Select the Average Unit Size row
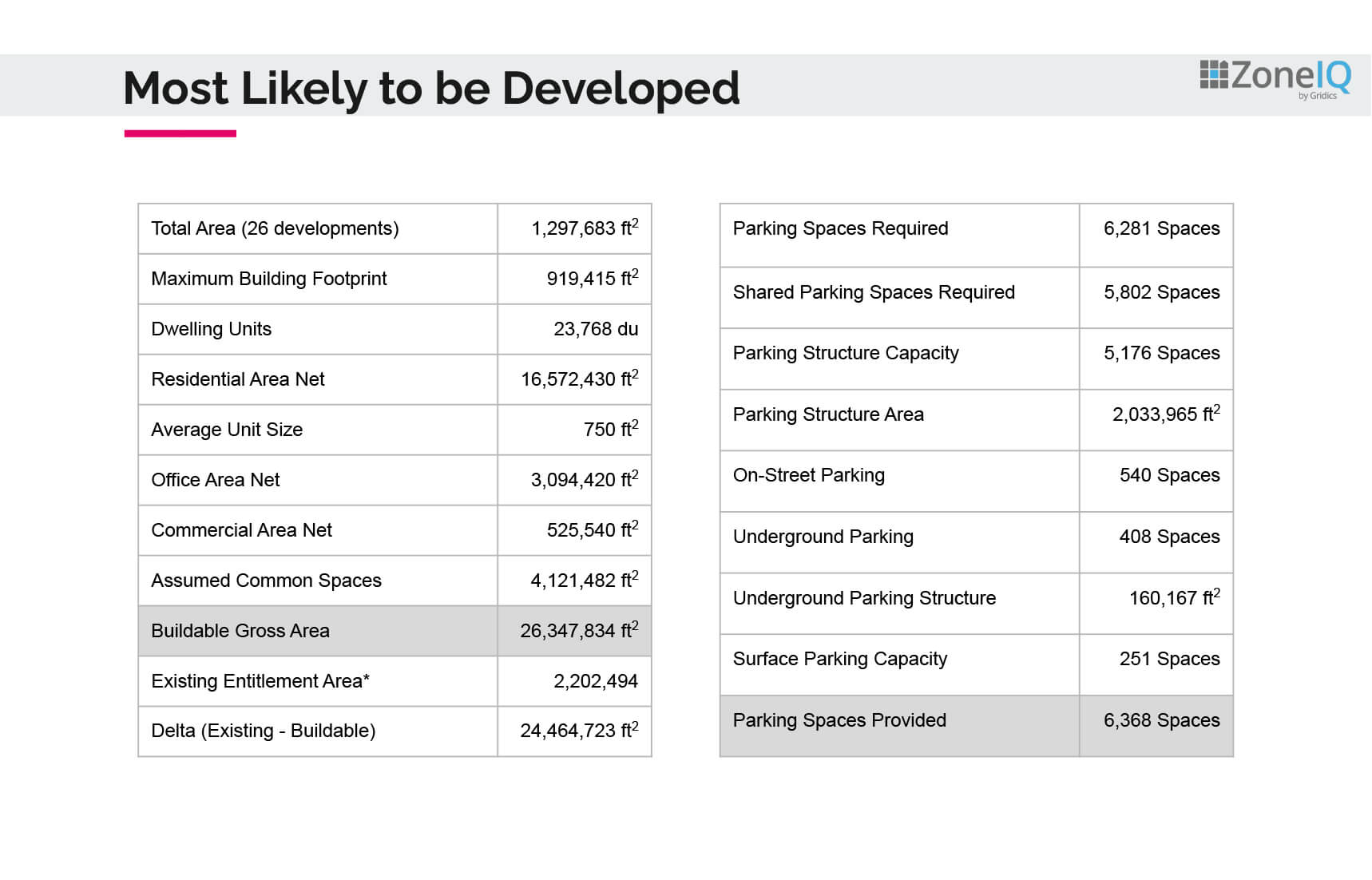The height and width of the screenshot is (880, 1372). pos(395,430)
